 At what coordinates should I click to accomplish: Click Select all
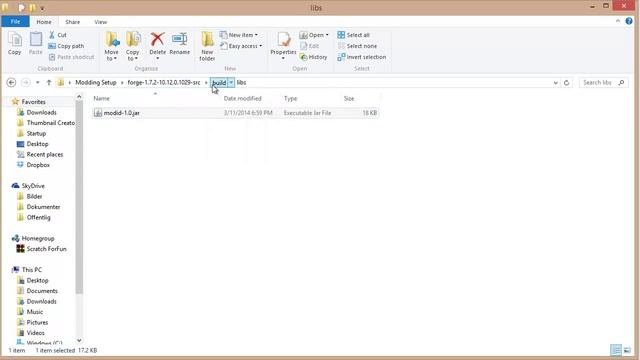pyautogui.click(x=353, y=35)
